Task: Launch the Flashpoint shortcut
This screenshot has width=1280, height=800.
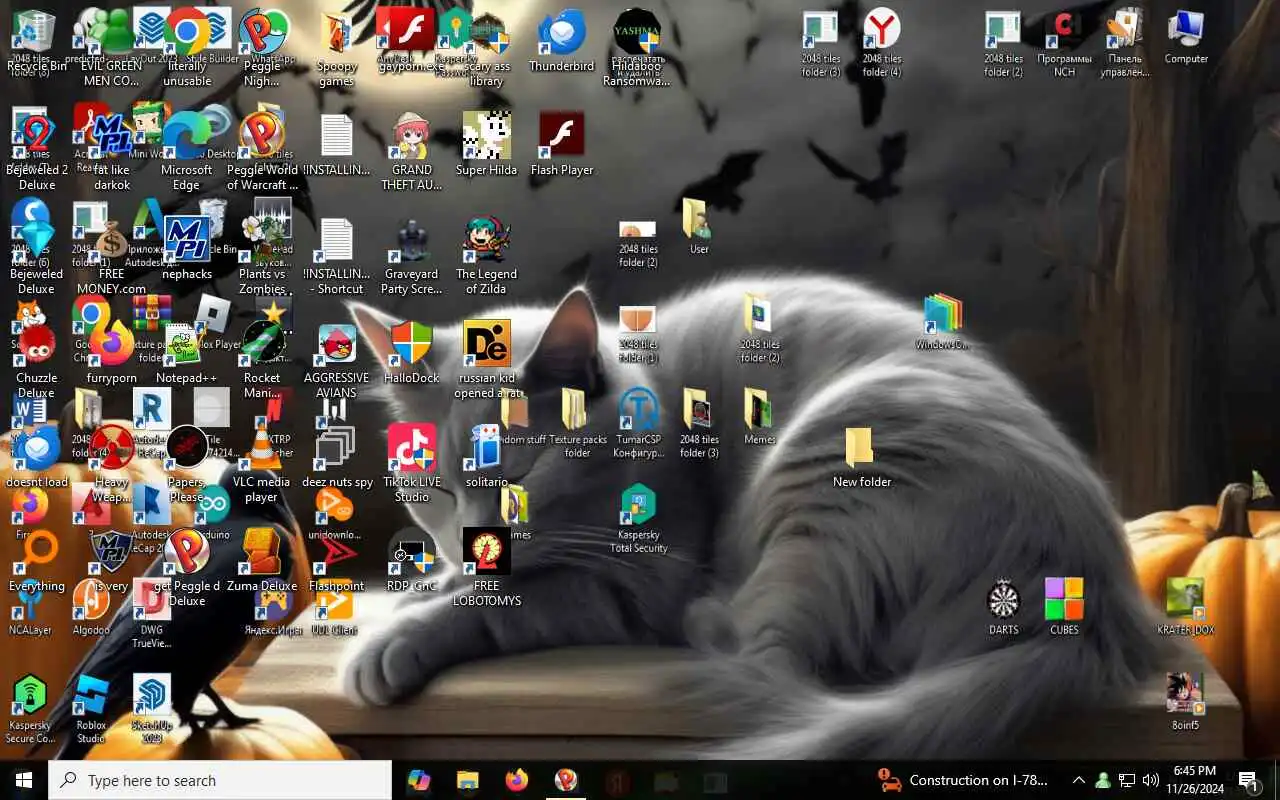Action: [x=337, y=560]
